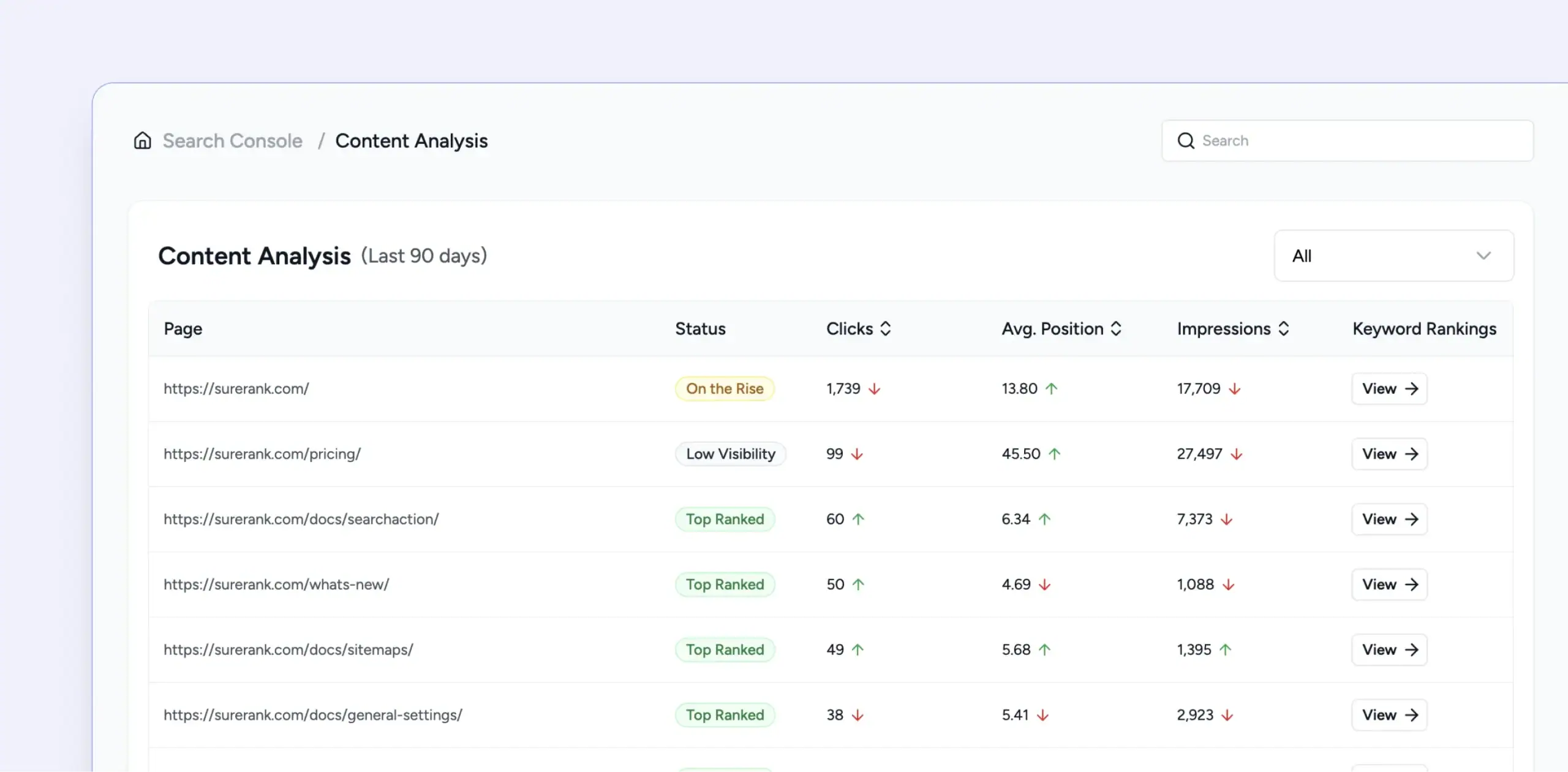Click the 1,739 clicks value

[x=843, y=388]
